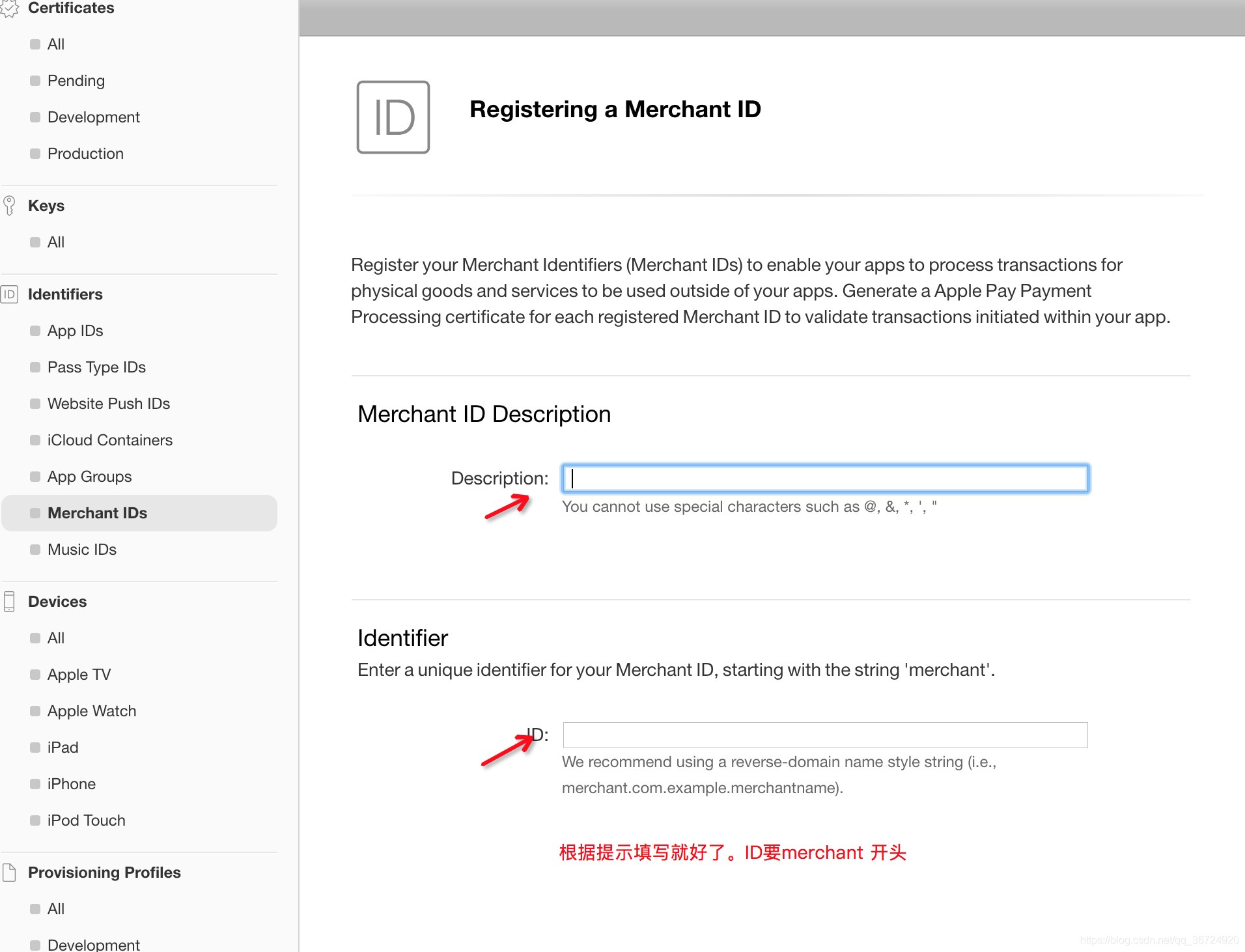Image resolution: width=1245 pixels, height=952 pixels.
Task: Open iPod Touch devices
Action: tap(87, 820)
